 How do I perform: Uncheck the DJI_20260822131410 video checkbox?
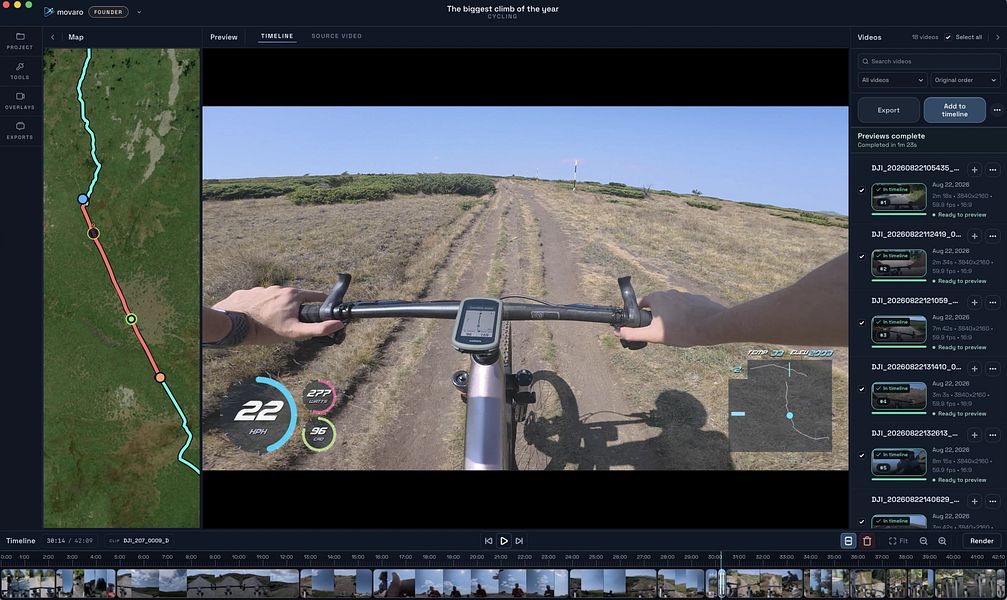(862, 389)
